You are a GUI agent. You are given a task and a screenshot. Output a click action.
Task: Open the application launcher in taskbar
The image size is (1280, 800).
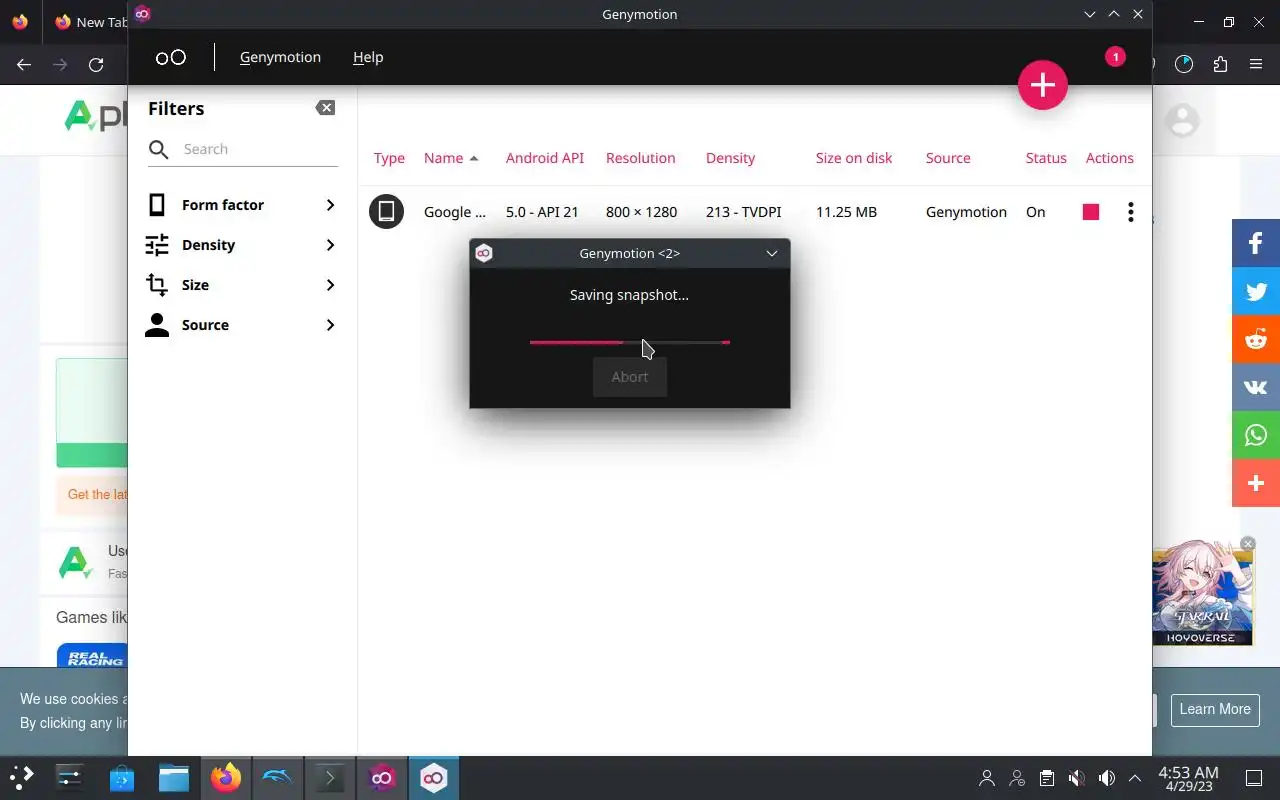(22, 778)
